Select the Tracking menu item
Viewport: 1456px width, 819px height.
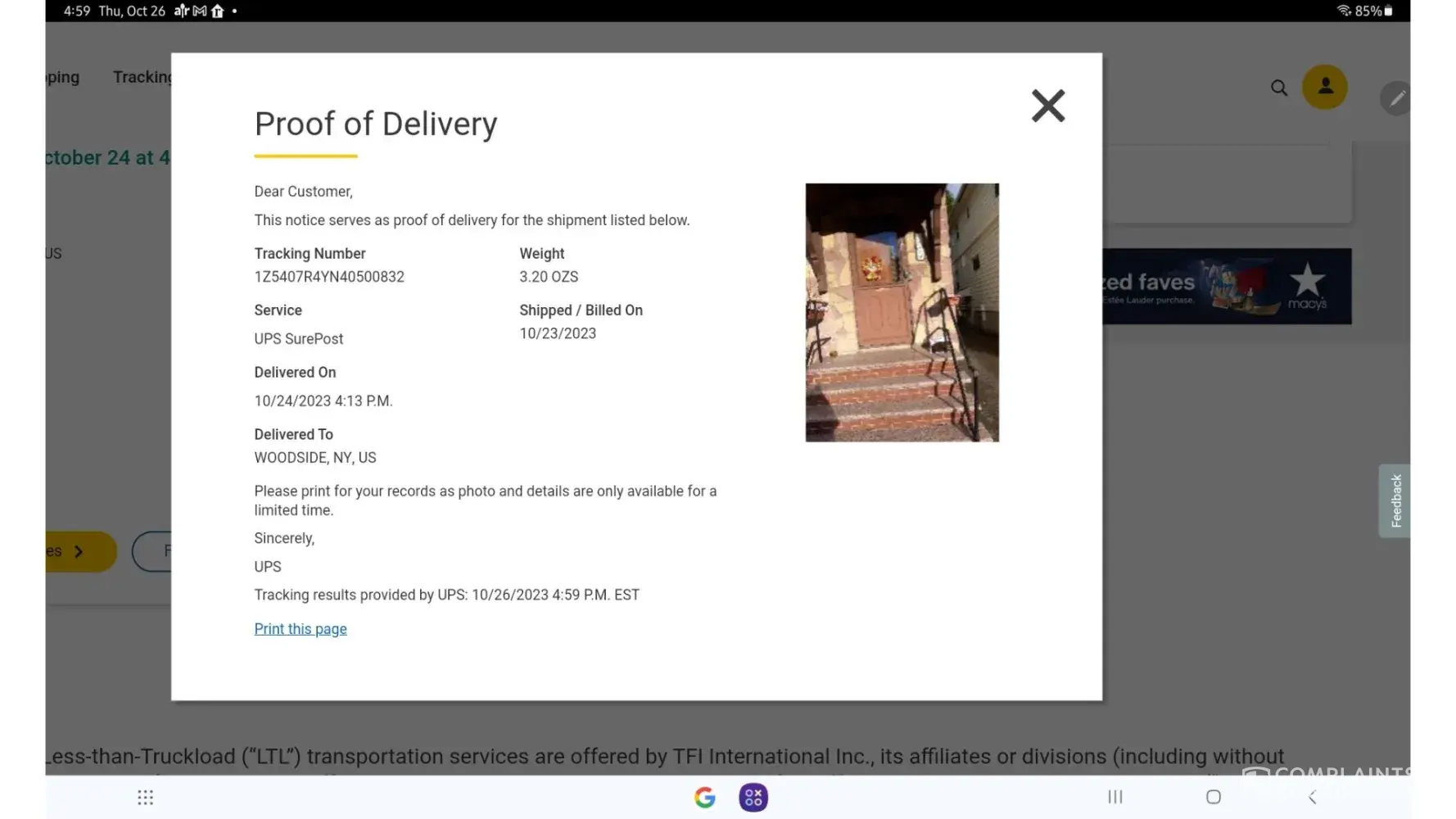(142, 77)
